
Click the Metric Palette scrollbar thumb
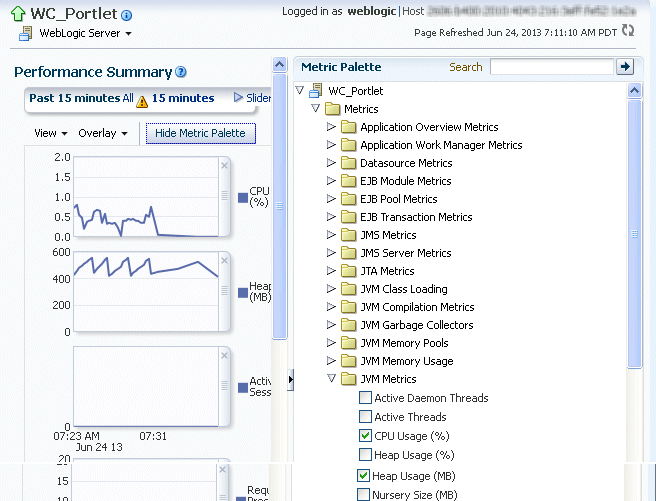(x=634, y=234)
